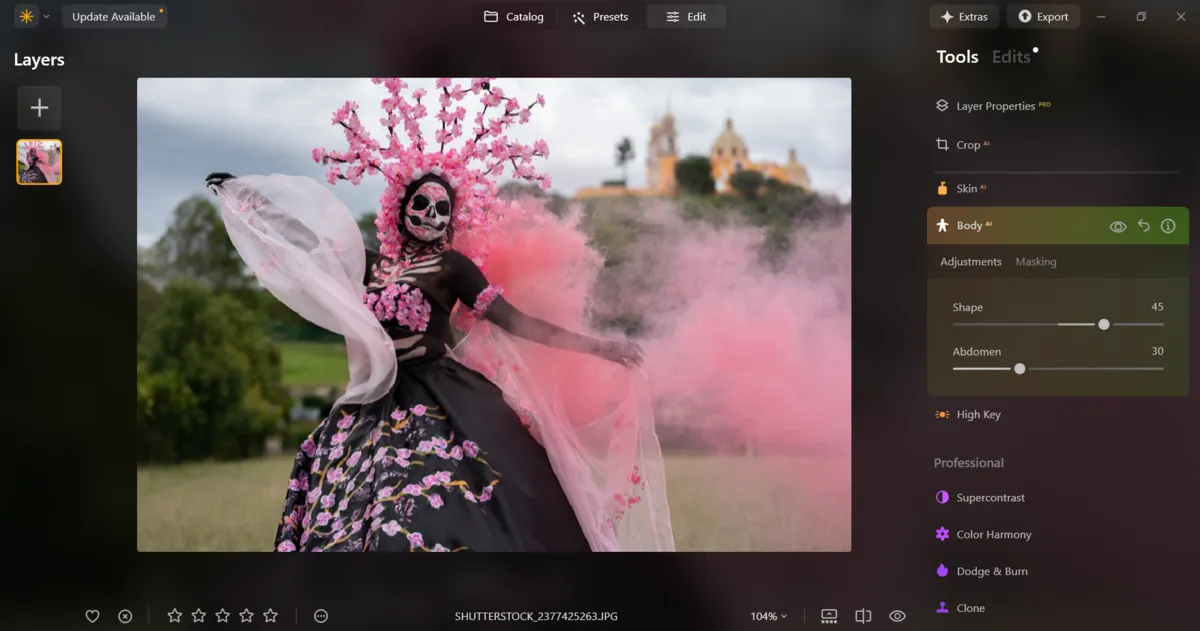Toggle Body AI edit visibility
The width and height of the screenshot is (1200, 631).
point(1118,226)
